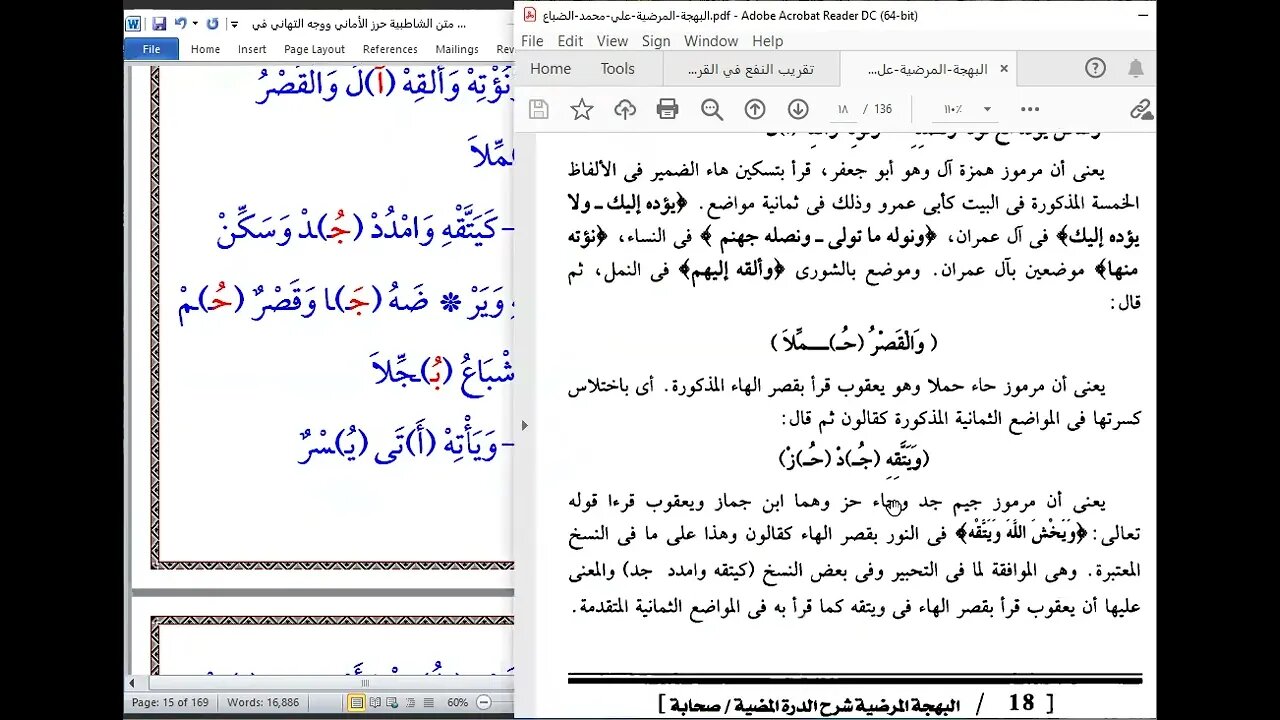Click the find text magnifier icon

point(712,109)
